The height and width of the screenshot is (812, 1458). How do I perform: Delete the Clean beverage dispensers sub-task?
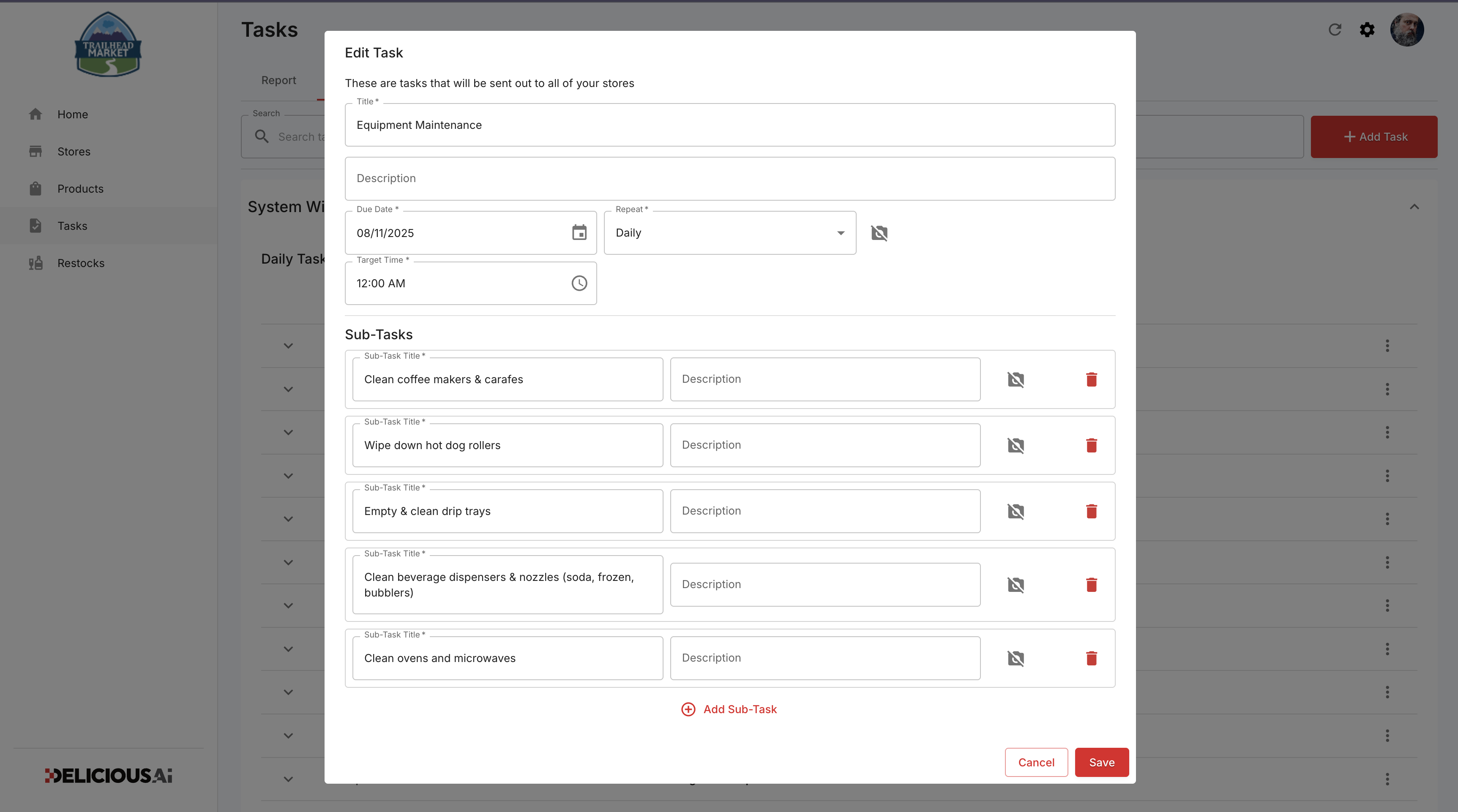click(1092, 585)
